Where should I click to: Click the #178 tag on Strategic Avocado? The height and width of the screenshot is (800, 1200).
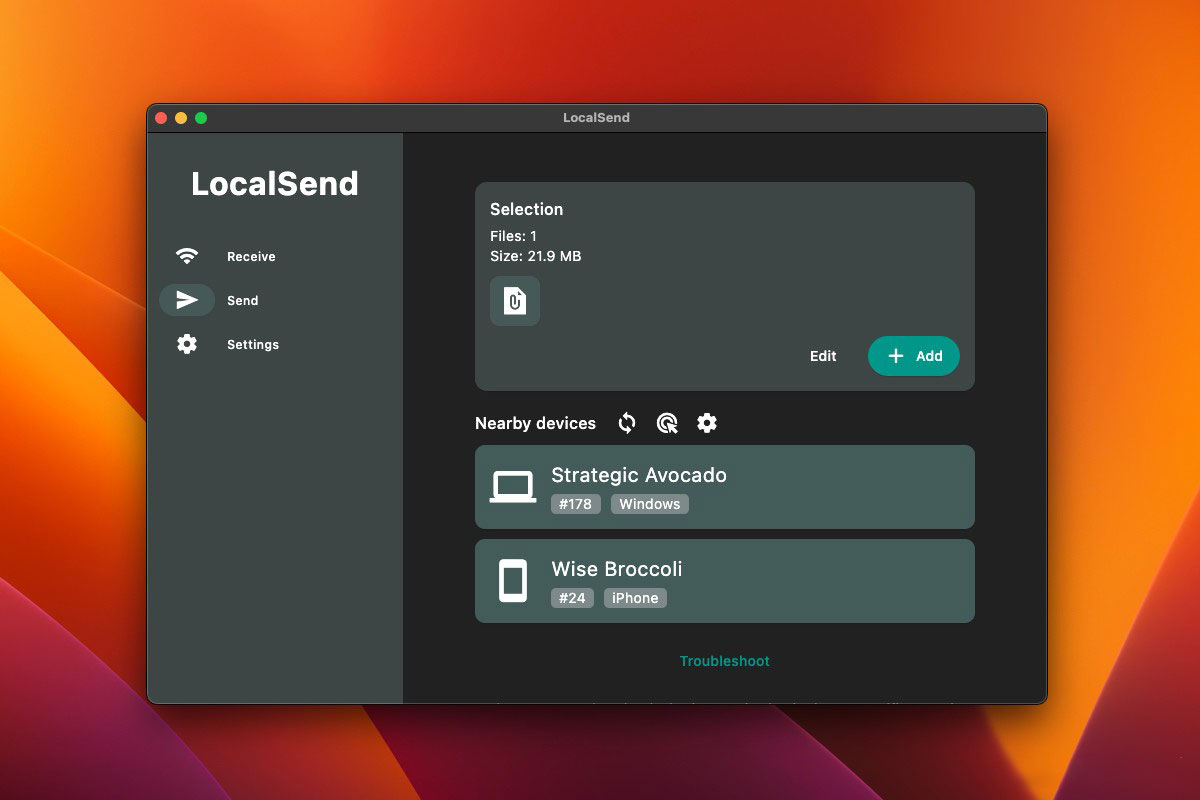[576, 504]
